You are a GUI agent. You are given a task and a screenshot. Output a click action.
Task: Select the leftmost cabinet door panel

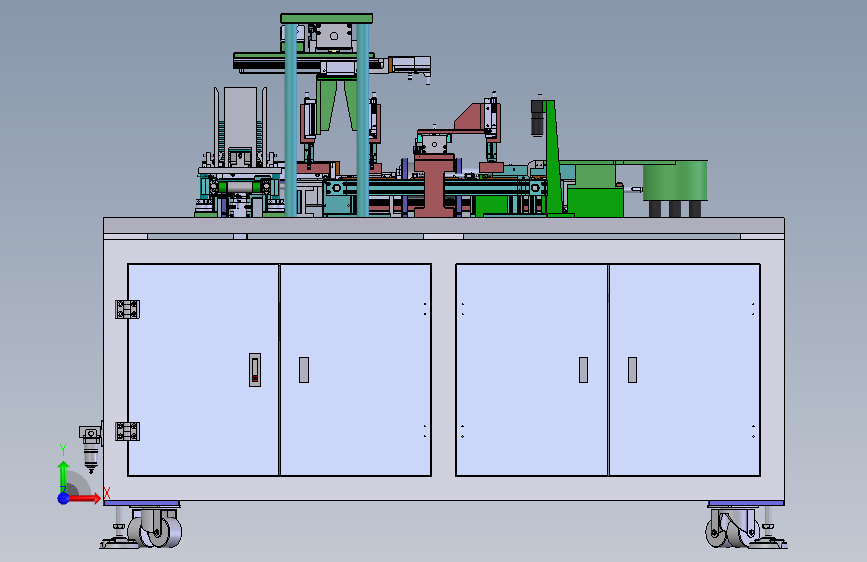203,370
